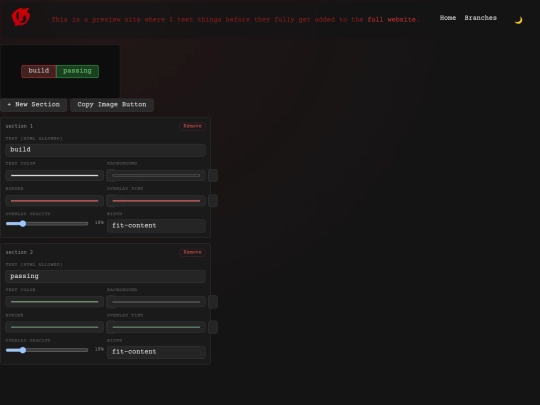Click square button beside section 1 Overlay Tint
This screenshot has width=540, height=405.
(x=213, y=201)
